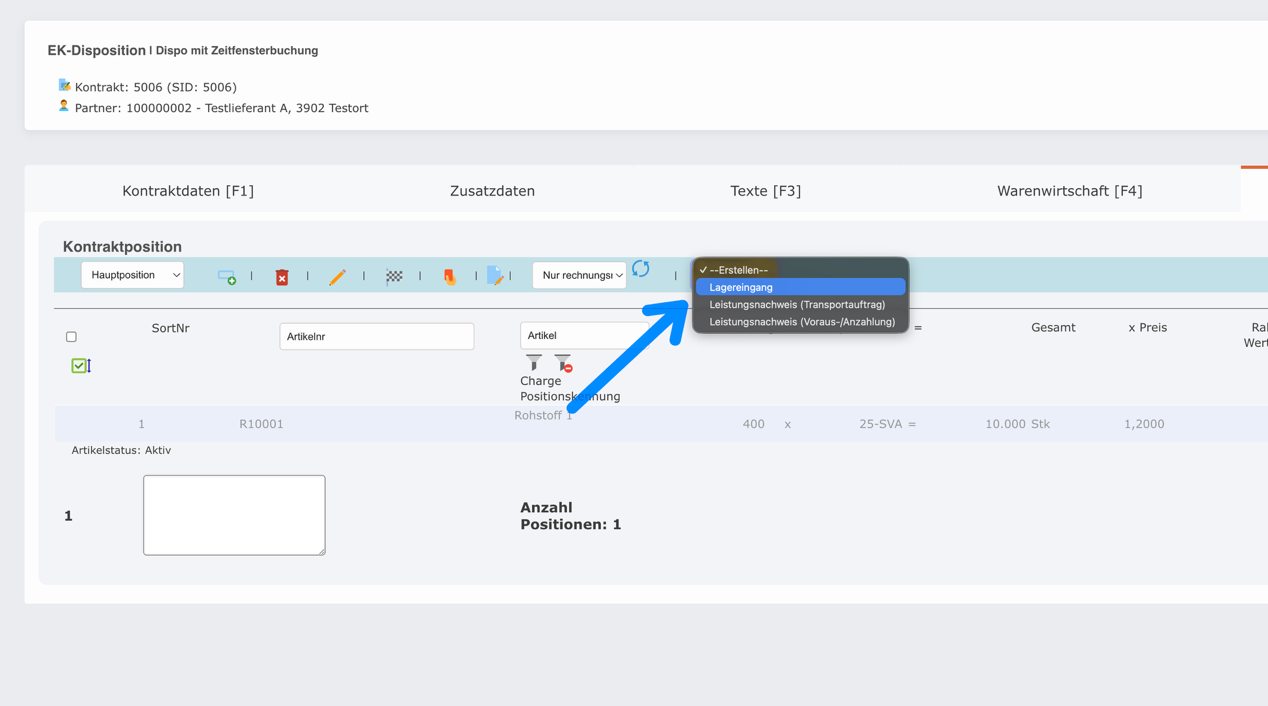Switch to the Texte [F3] tab
This screenshot has width=1268, height=706.
pos(765,190)
